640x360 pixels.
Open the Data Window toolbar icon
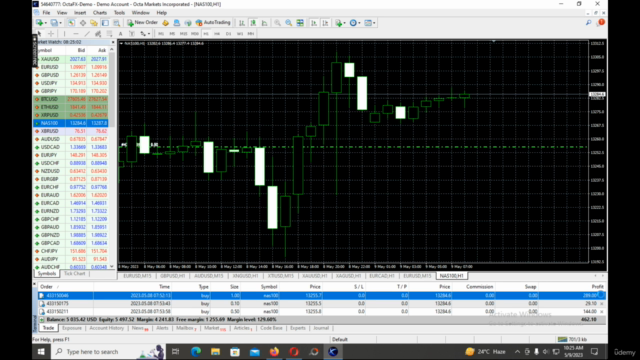tap(82, 23)
